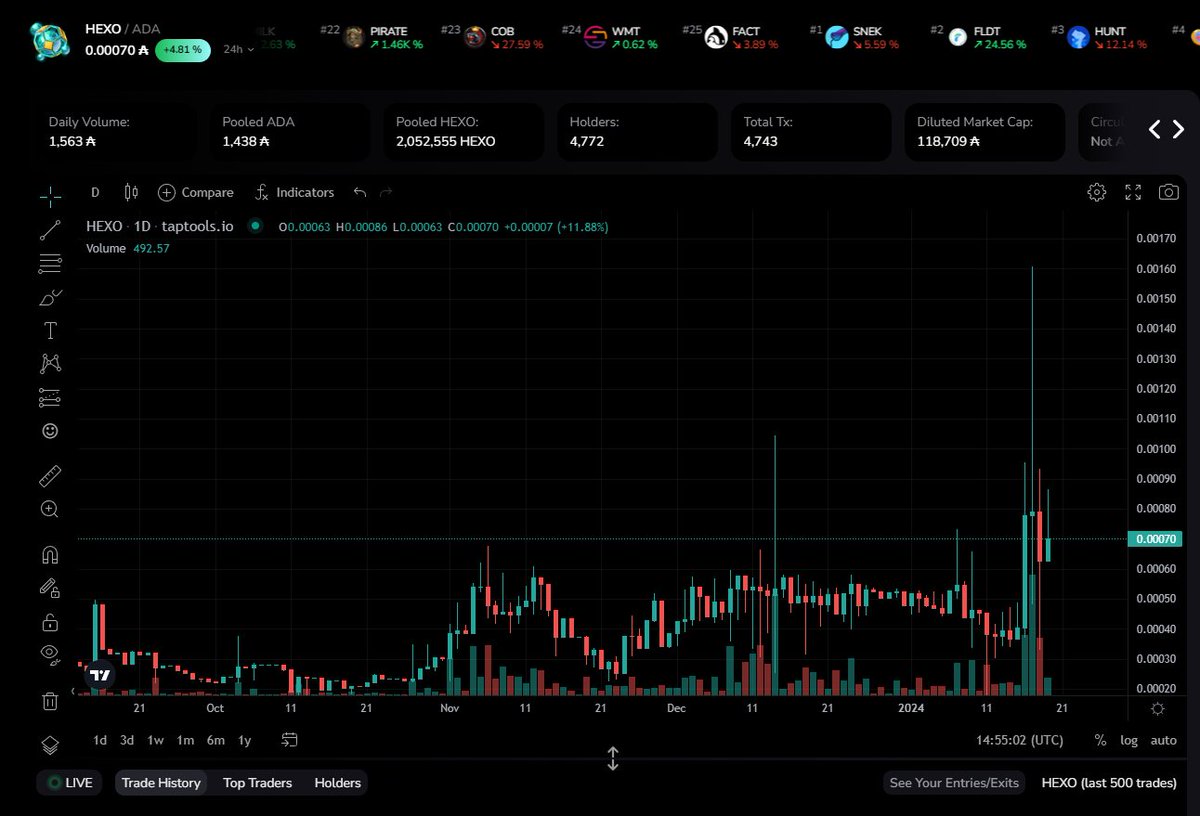Select the 1w time range
The width and height of the screenshot is (1200, 816).
(x=155, y=740)
